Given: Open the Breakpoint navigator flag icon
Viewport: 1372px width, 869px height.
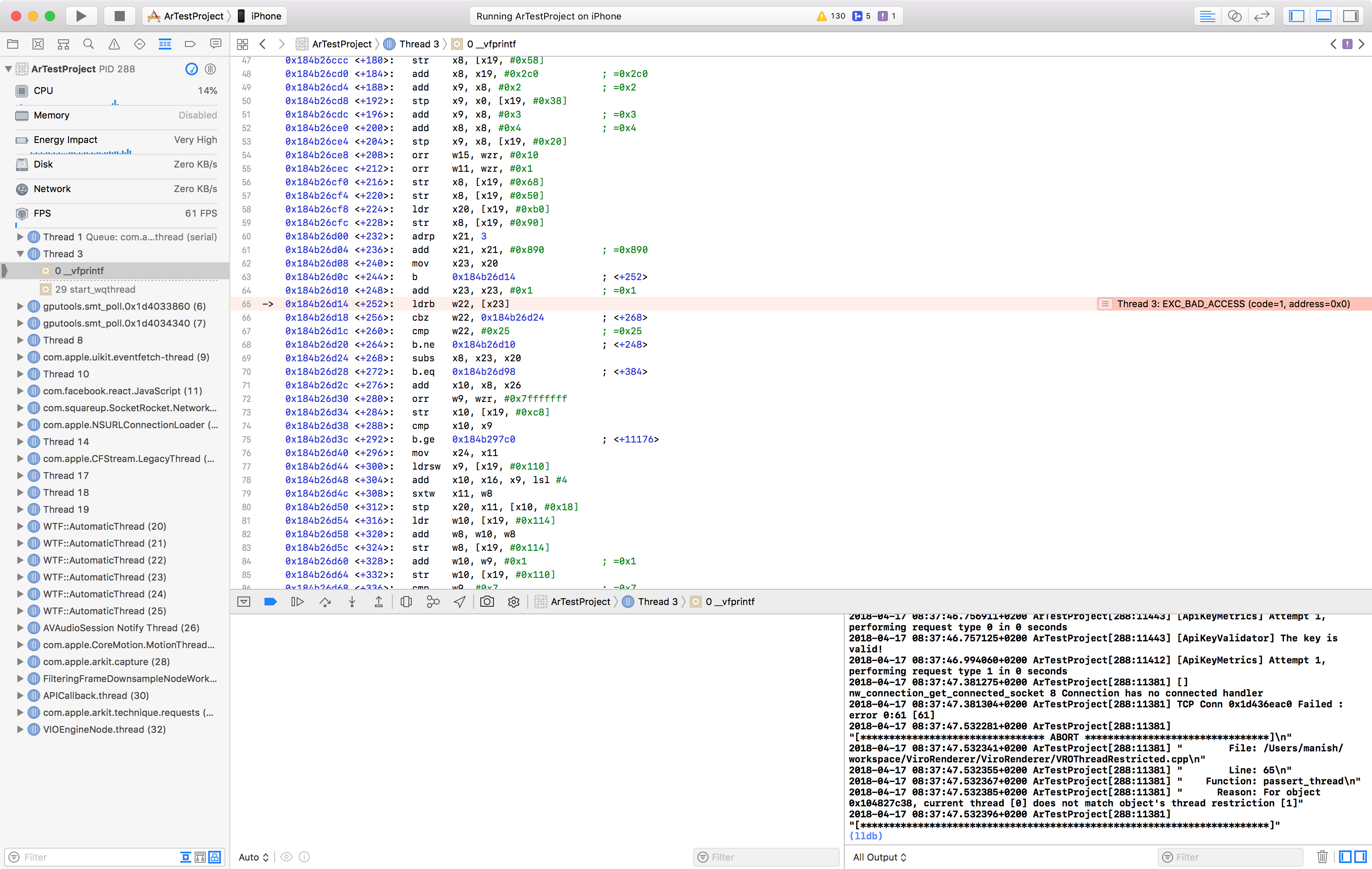Looking at the screenshot, I should click(x=190, y=44).
